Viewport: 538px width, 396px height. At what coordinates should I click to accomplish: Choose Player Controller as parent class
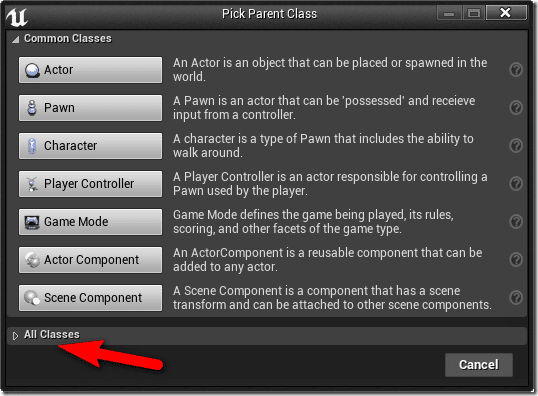[x=90, y=184]
